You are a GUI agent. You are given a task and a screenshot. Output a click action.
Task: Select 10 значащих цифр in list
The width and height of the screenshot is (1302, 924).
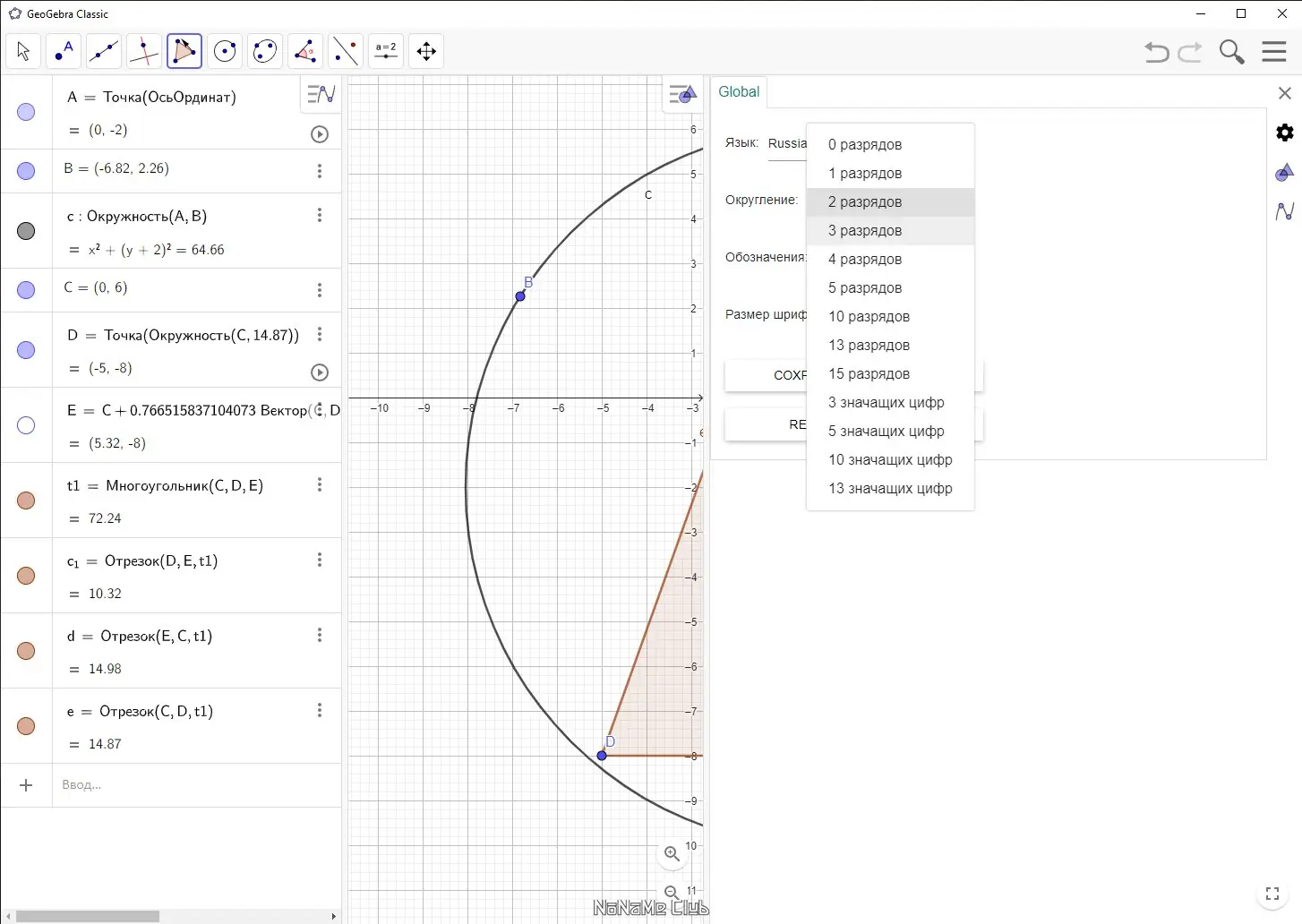890,460
